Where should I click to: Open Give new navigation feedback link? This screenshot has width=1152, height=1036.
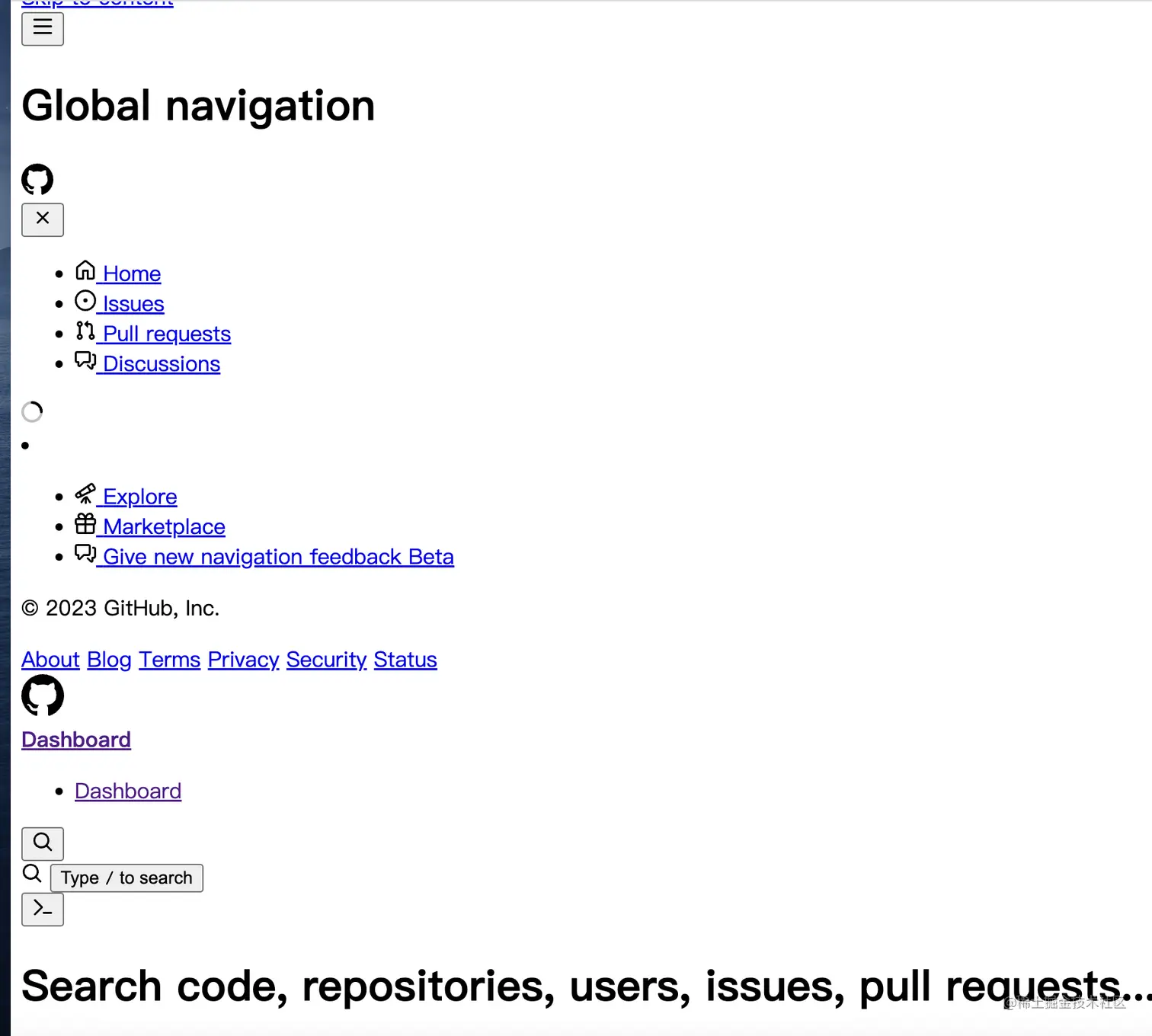click(278, 558)
